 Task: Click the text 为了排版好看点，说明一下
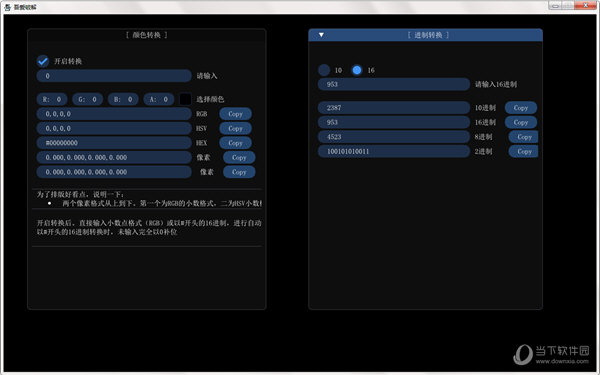click(80, 194)
